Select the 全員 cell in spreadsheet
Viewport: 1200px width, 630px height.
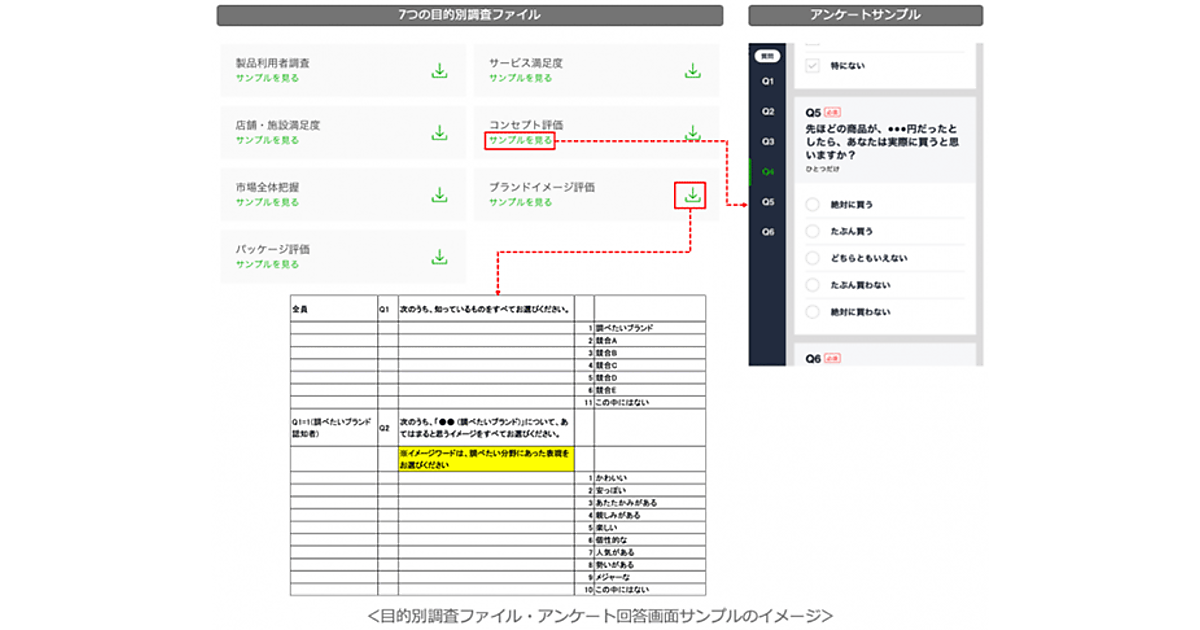click(x=333, y=309)
